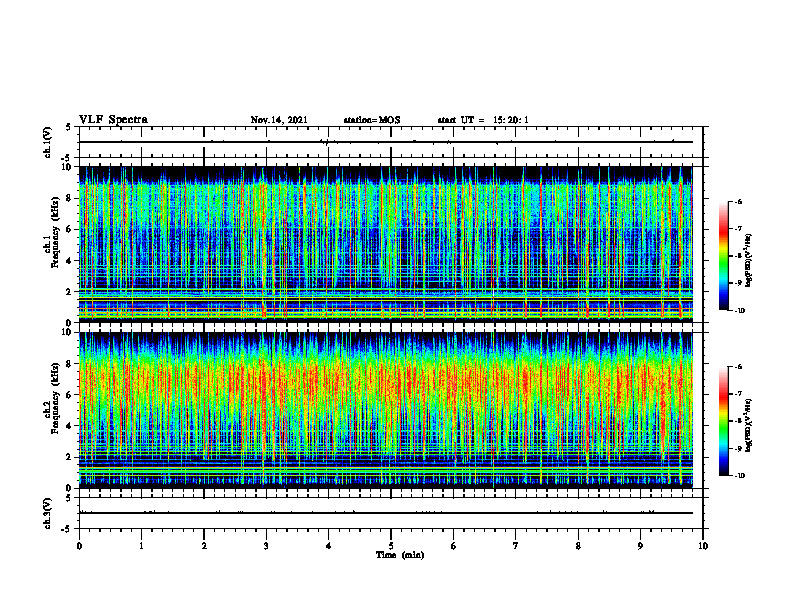The image size is (792, 612).
Task: Click the time axis tick label "10"
Action: coord(703,546)
